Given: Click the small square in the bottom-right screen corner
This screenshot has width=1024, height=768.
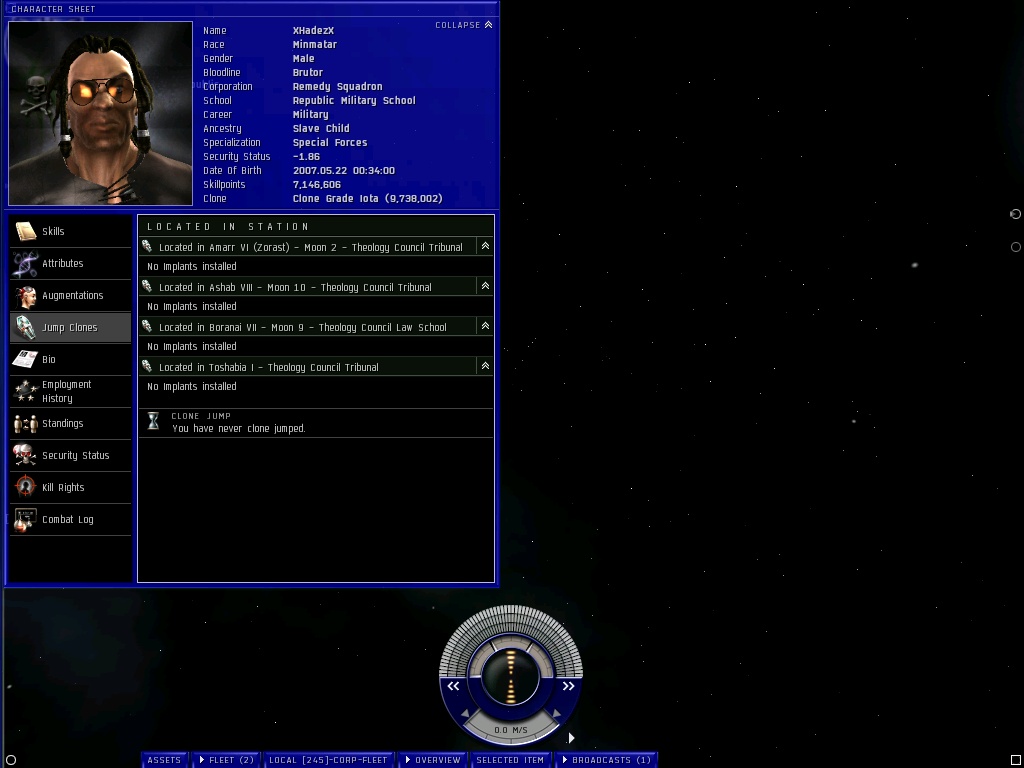Looking at the screenshot, I should pos(1016,760).
